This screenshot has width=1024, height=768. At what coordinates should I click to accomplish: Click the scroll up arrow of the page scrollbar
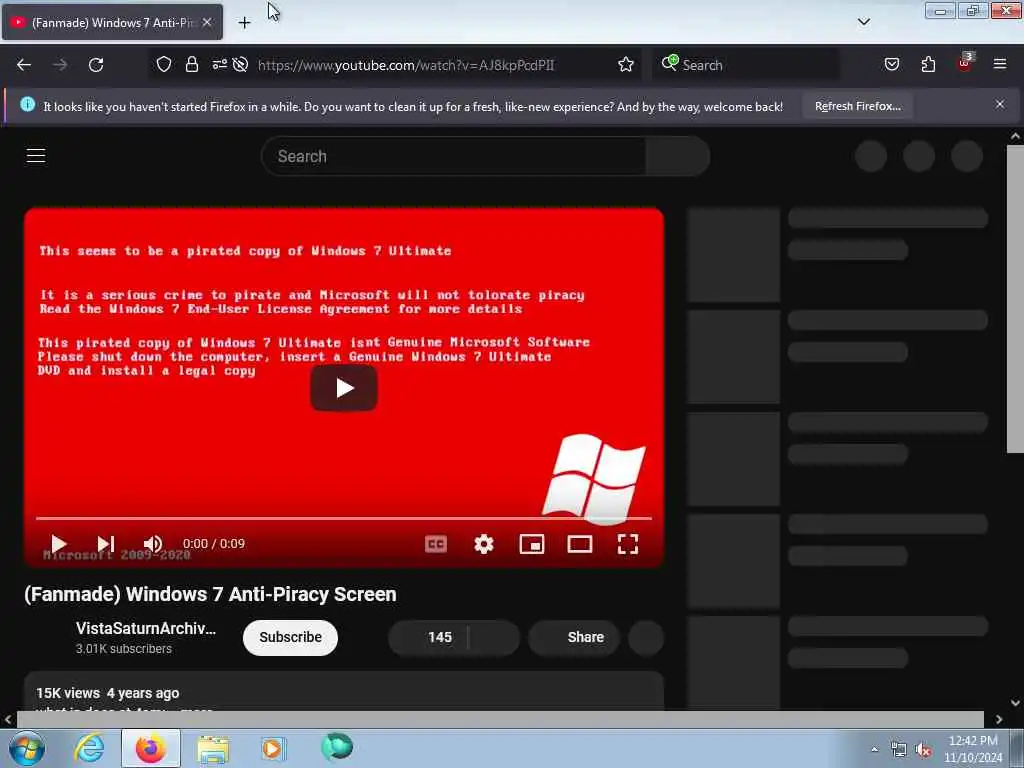1015,136
